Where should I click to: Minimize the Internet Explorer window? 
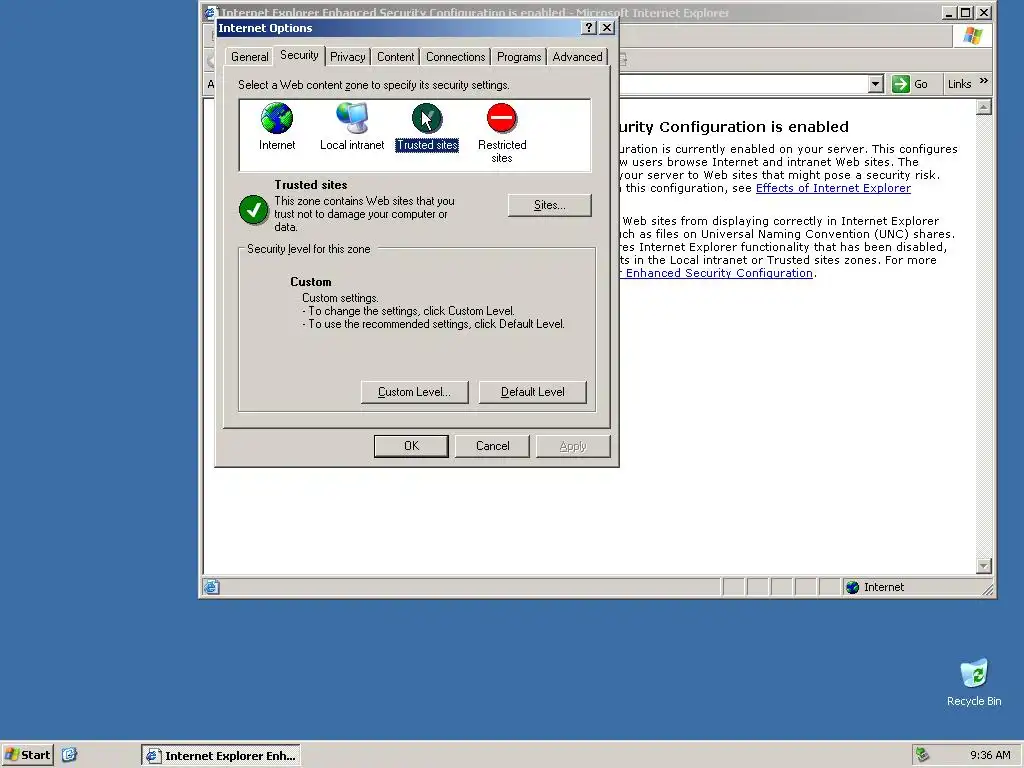pos(950,12)
